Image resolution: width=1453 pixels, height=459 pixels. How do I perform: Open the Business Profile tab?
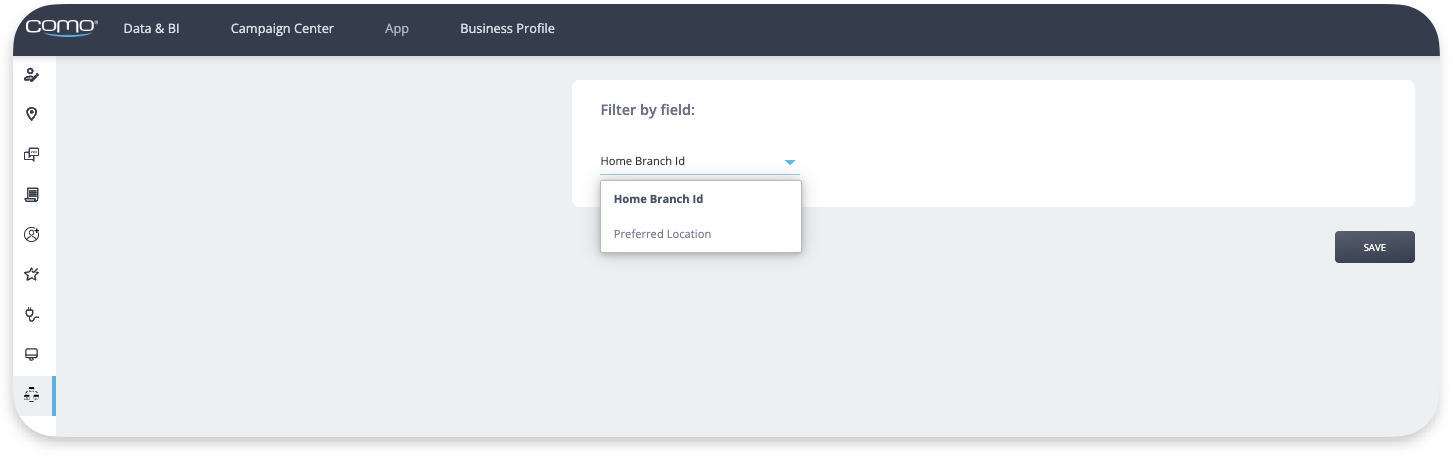click(x=507, y=28)
